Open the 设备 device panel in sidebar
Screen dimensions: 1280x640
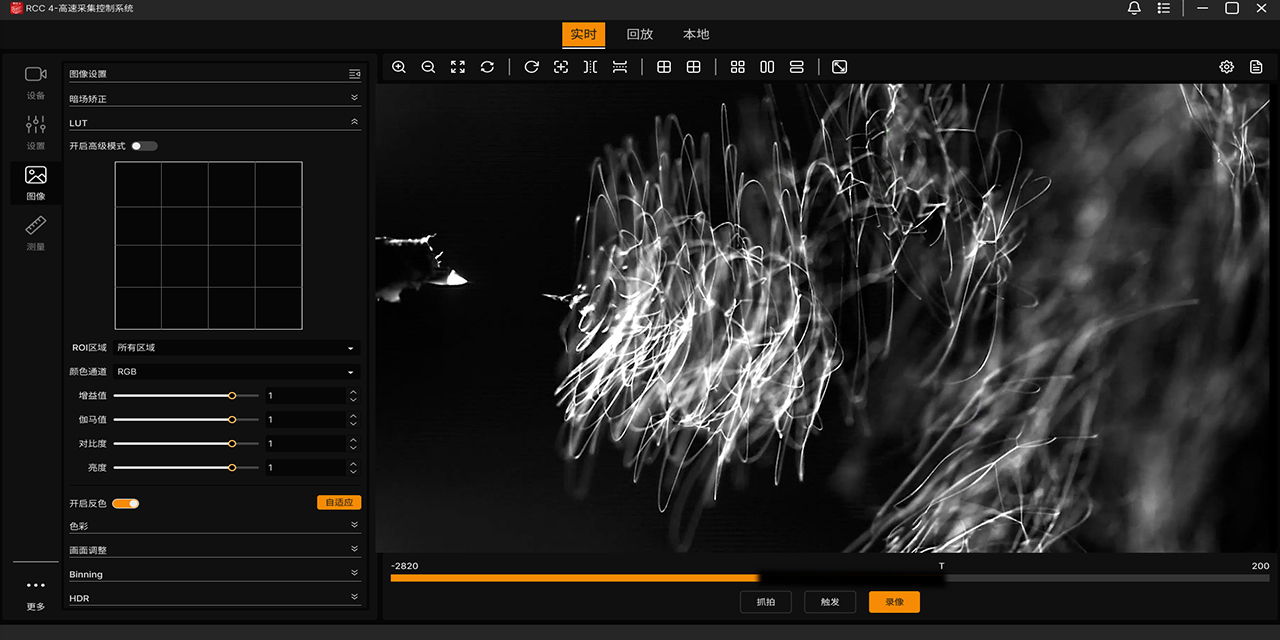pos(36,82)
